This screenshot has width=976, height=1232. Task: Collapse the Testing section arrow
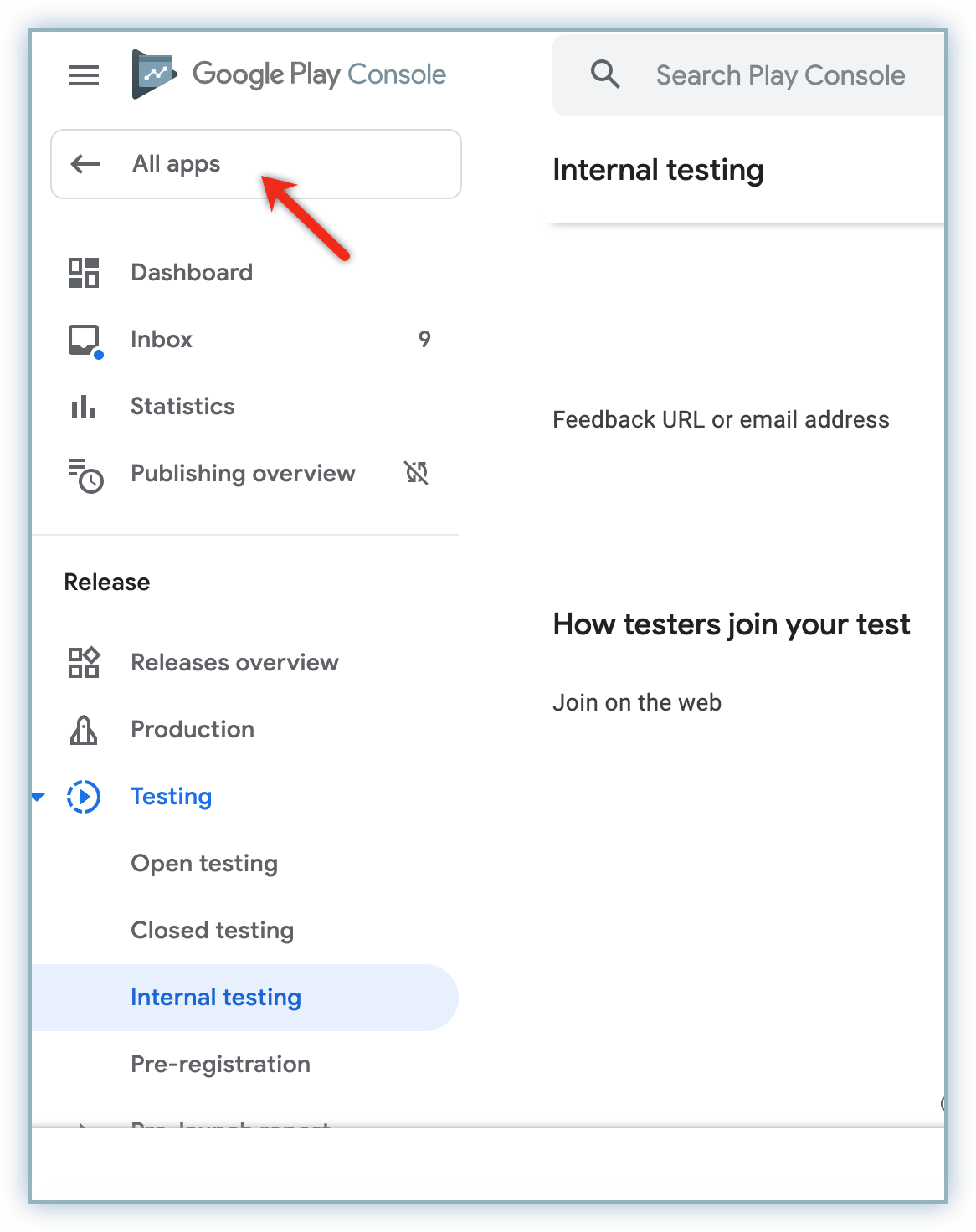[x=38, y=797]
